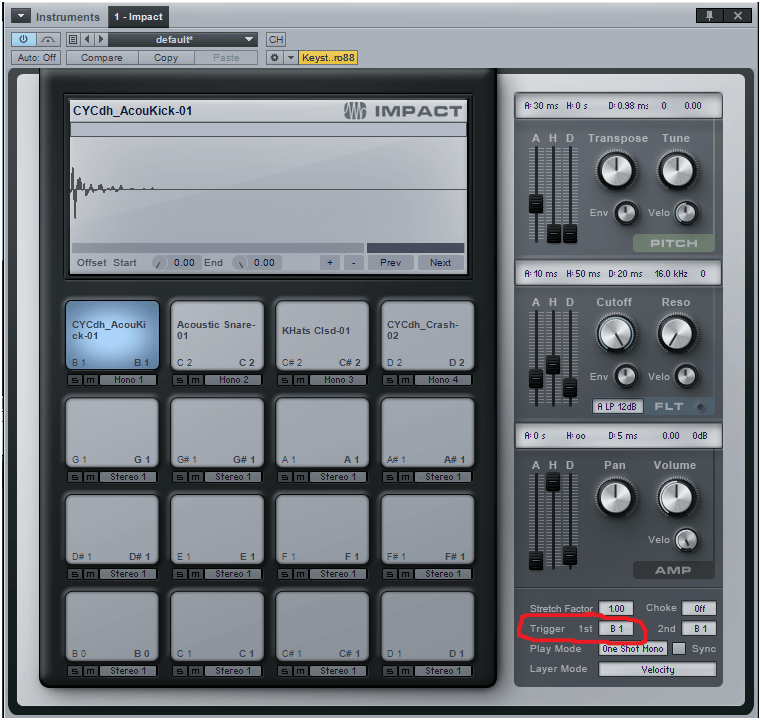Screen dimensions: 761x720
Task: Select the KHats Clsd-01 pad
Action: tap(322, 336)
